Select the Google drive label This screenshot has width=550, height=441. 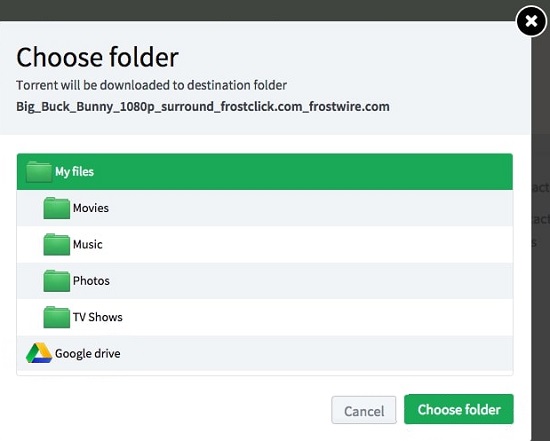[88, 353]
